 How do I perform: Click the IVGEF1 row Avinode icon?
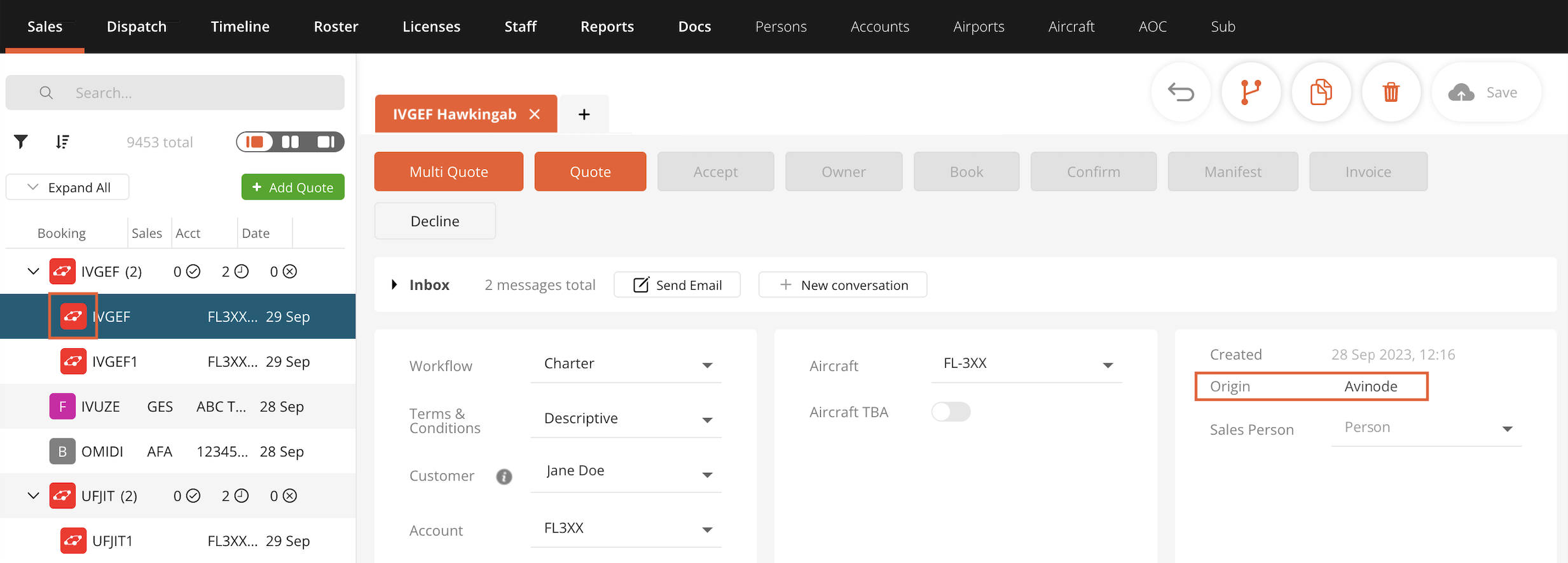(x=73, y=362)
